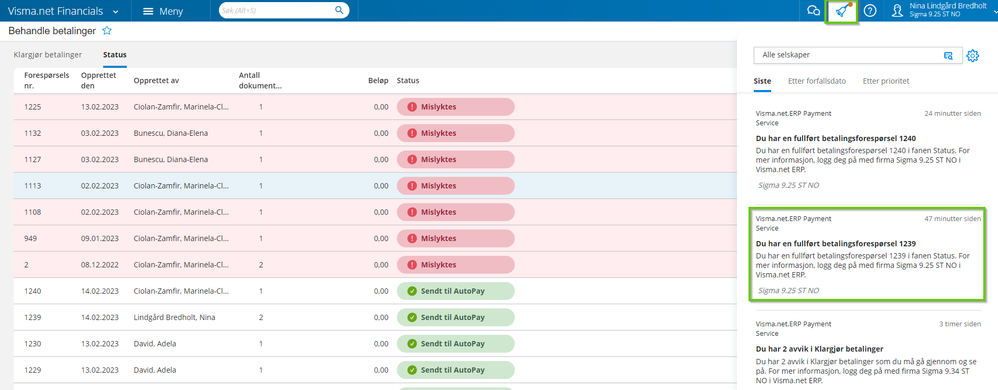
Task: Open the notifications bell icon
Action: [x=842, y=11]
